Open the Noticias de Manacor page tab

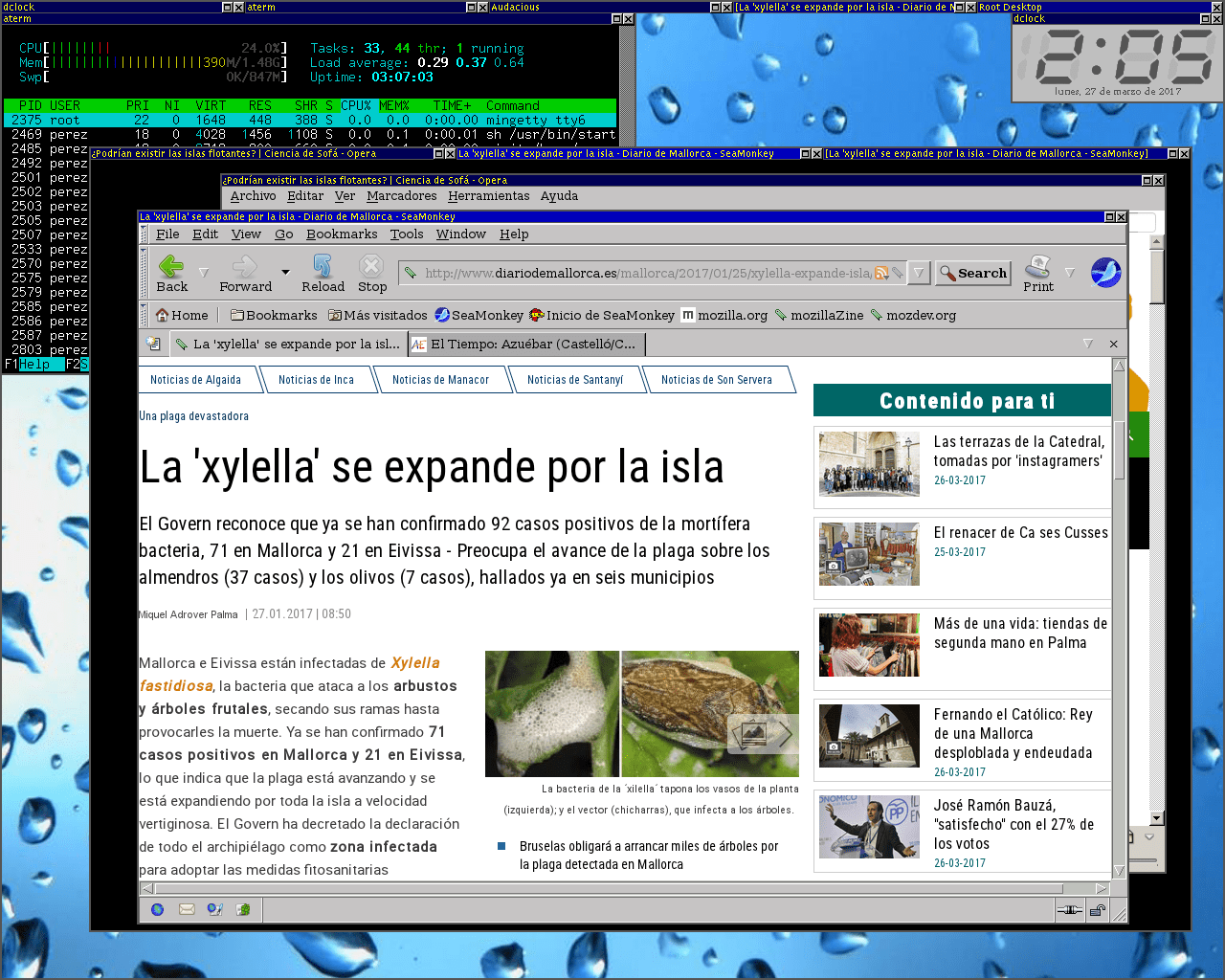click(x=440, y=380)
